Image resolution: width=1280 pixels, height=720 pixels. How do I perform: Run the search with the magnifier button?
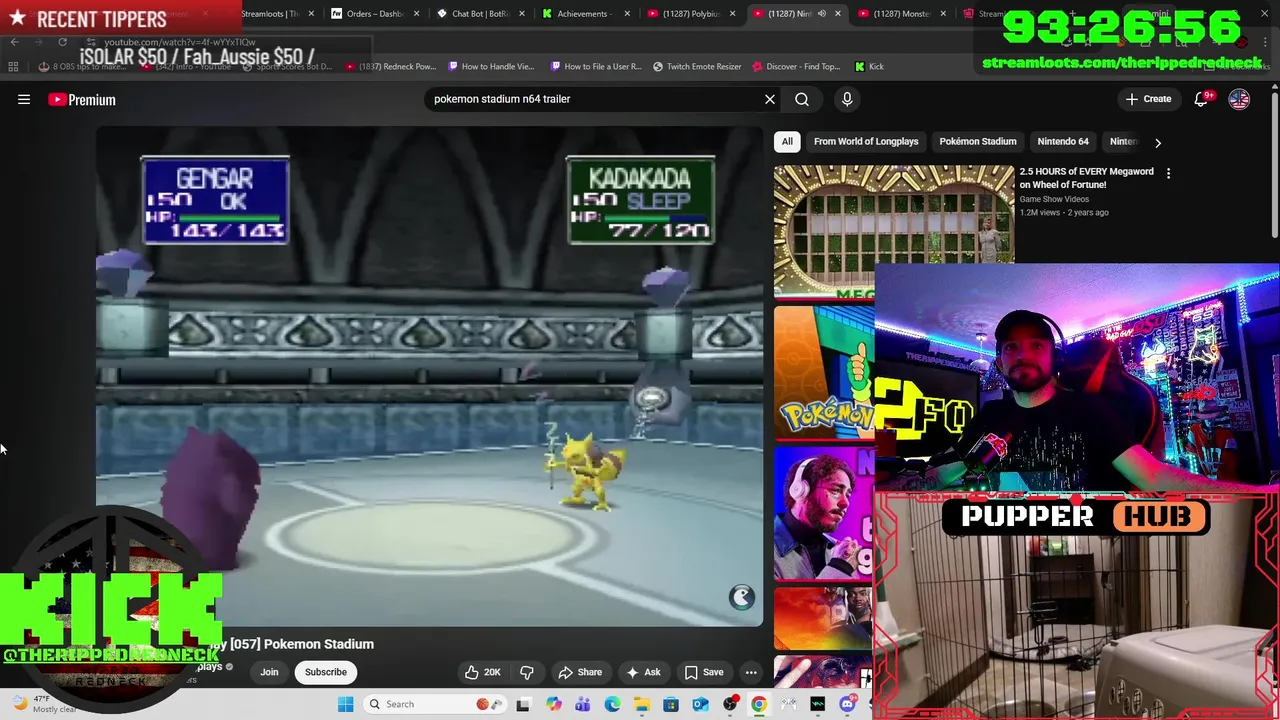(802, 99)
